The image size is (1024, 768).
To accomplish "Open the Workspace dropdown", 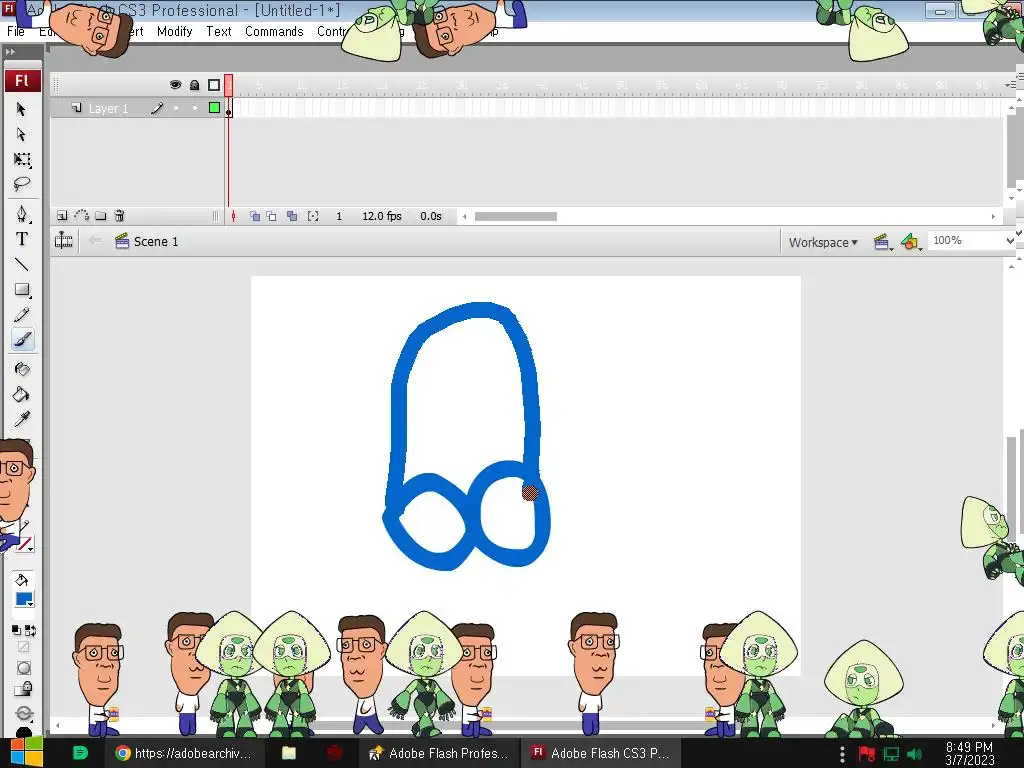I will point(823,242).
